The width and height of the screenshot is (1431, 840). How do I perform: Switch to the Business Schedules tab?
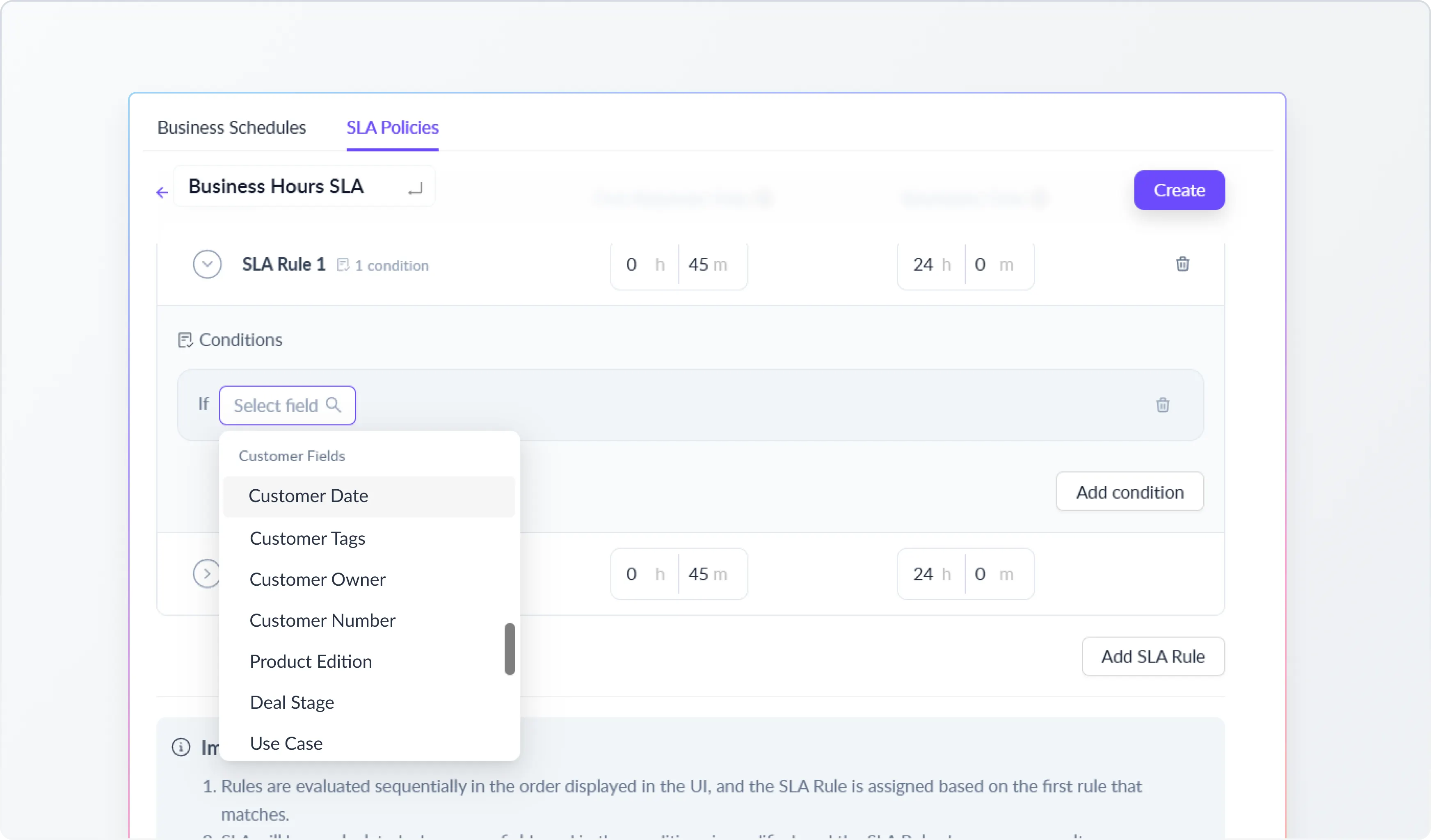click(x=231, y=128)
